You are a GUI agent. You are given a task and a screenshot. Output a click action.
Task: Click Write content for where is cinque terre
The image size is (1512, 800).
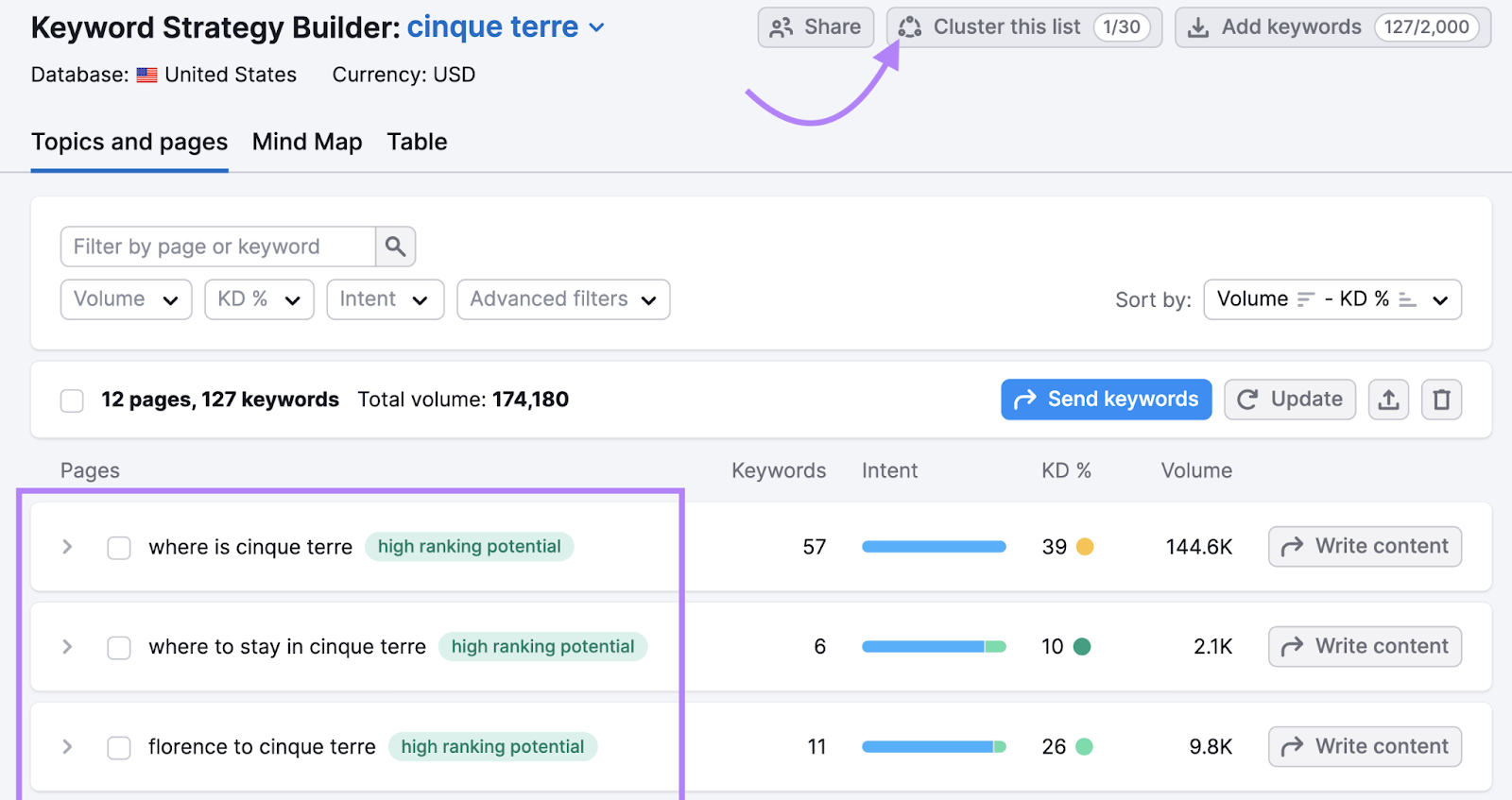coord(1365,546)
